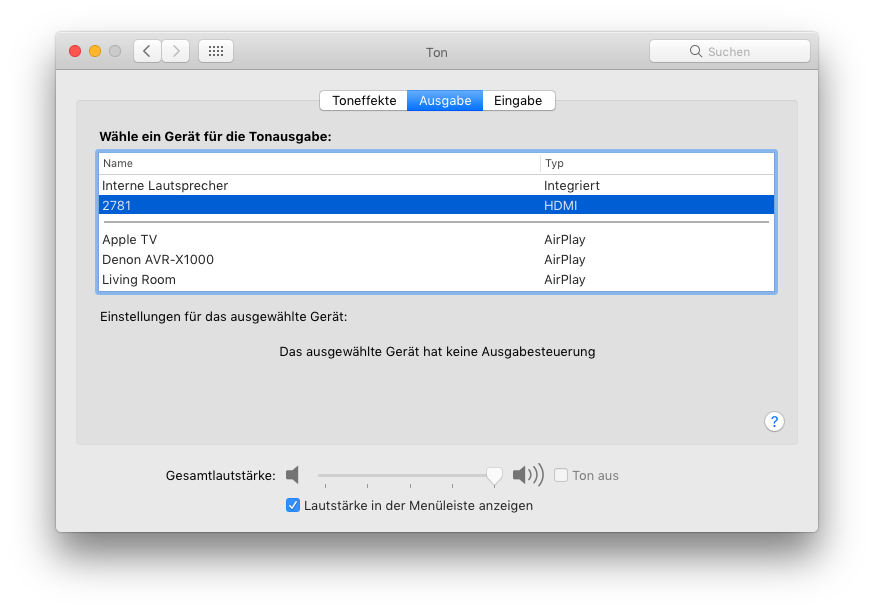Minimize window using the yellow button
Image resolution: width=874 pixels, height=612 pixels.
95,51
